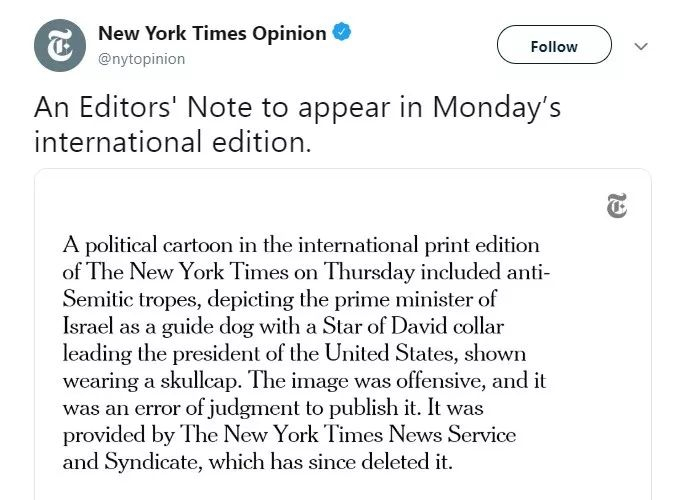Image resolution: width=677 pixels, height=500 pixels.
Task: Open the @nytopinion handle
Action: pyautogui.click(x=141, y=59)
